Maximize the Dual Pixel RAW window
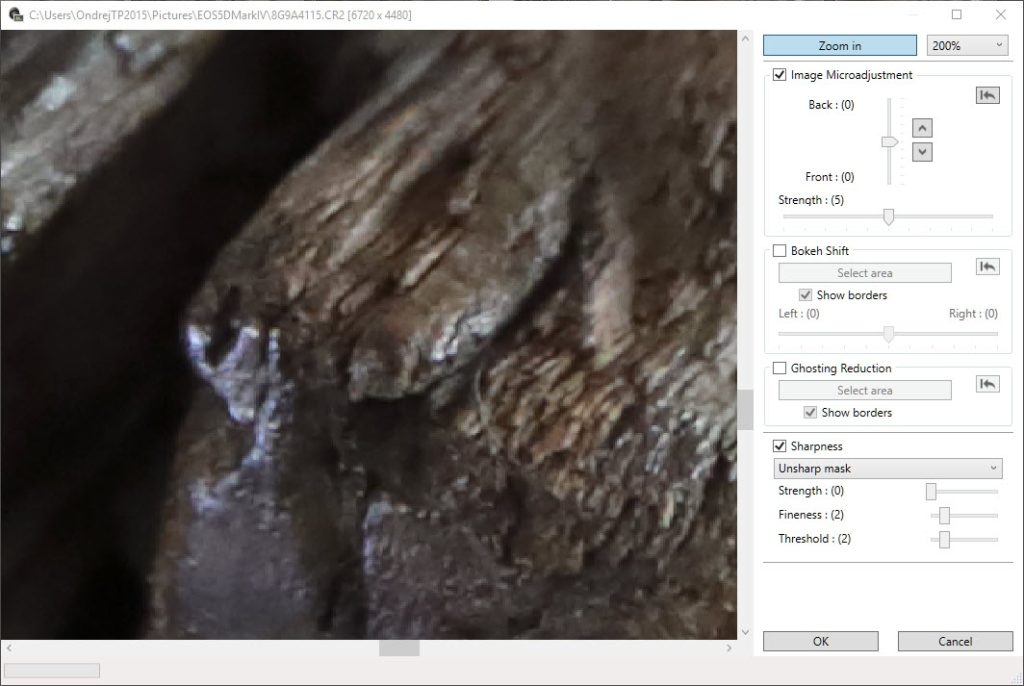Viewport: 1024px width, 686px height. coord(956,15)
